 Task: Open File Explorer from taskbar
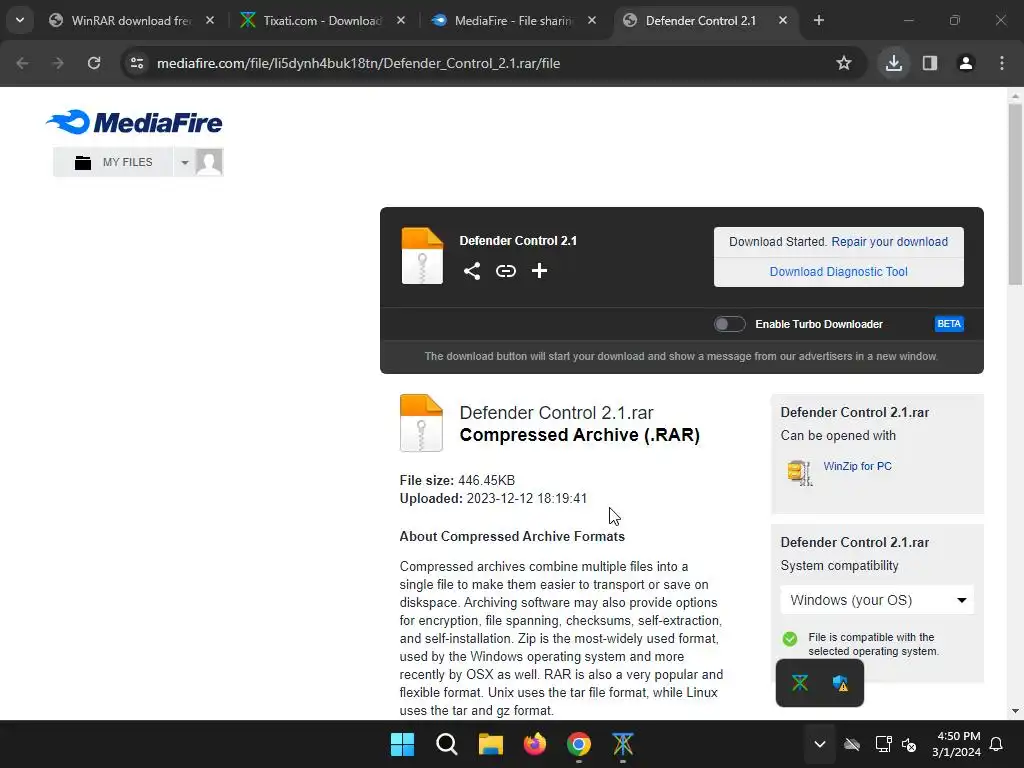490,744
